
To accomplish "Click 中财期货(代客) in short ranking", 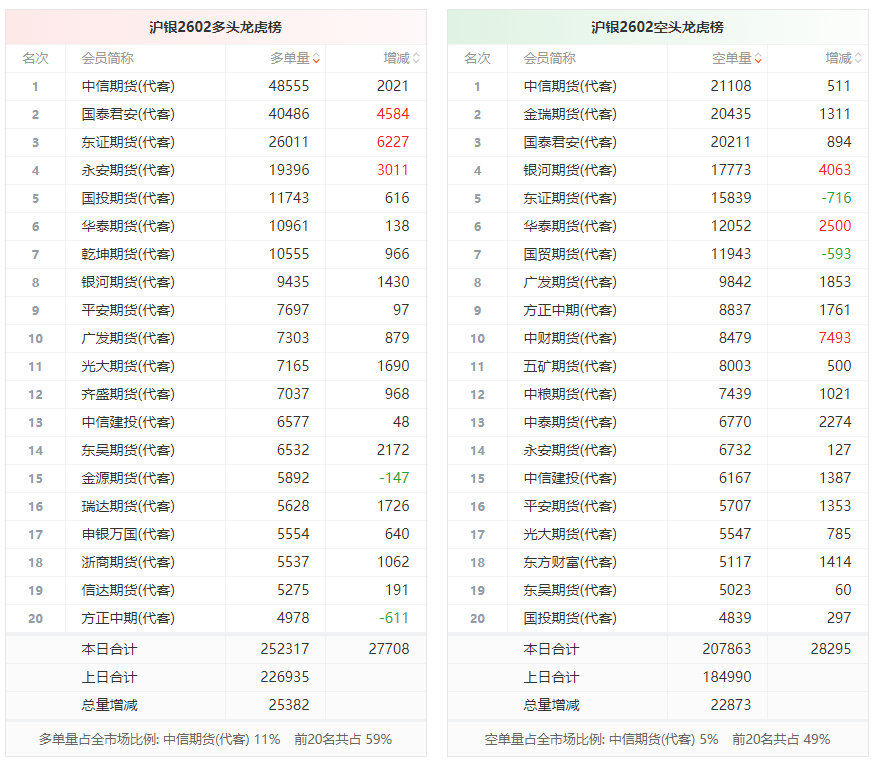I will pyautogui.click(x=570, y=338).
